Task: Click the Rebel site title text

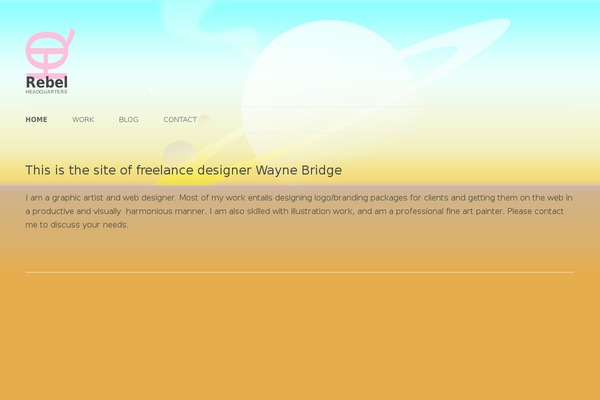Action: 47,82
